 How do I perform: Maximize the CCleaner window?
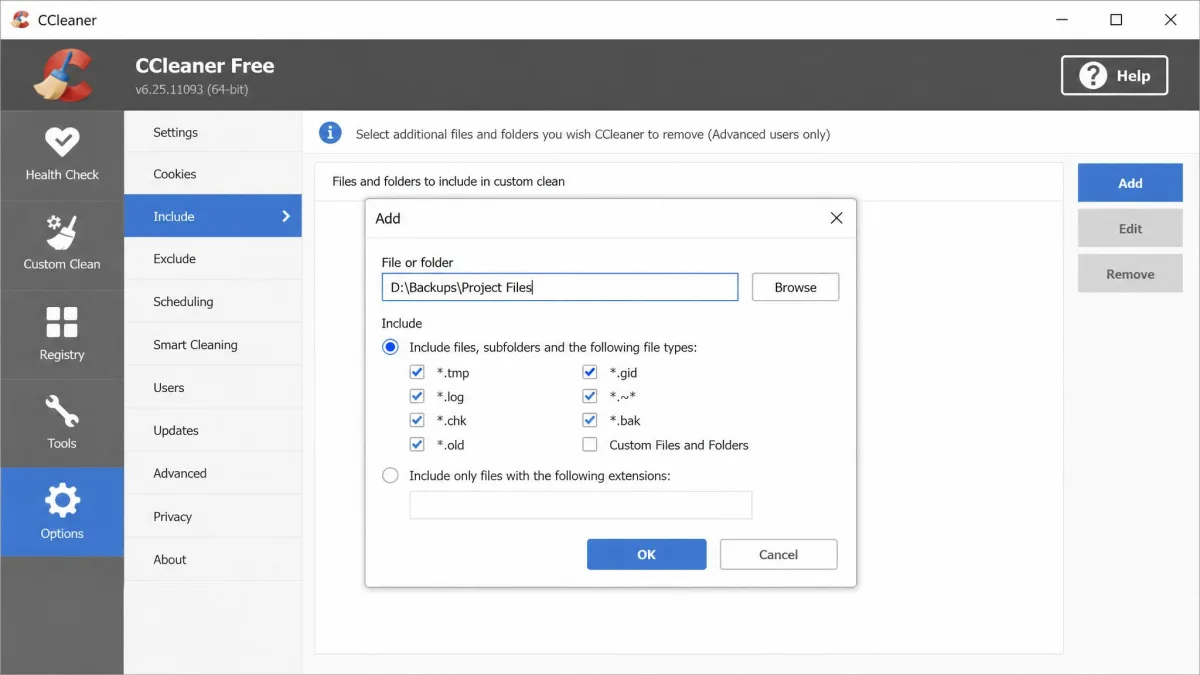pos(1116,19)
